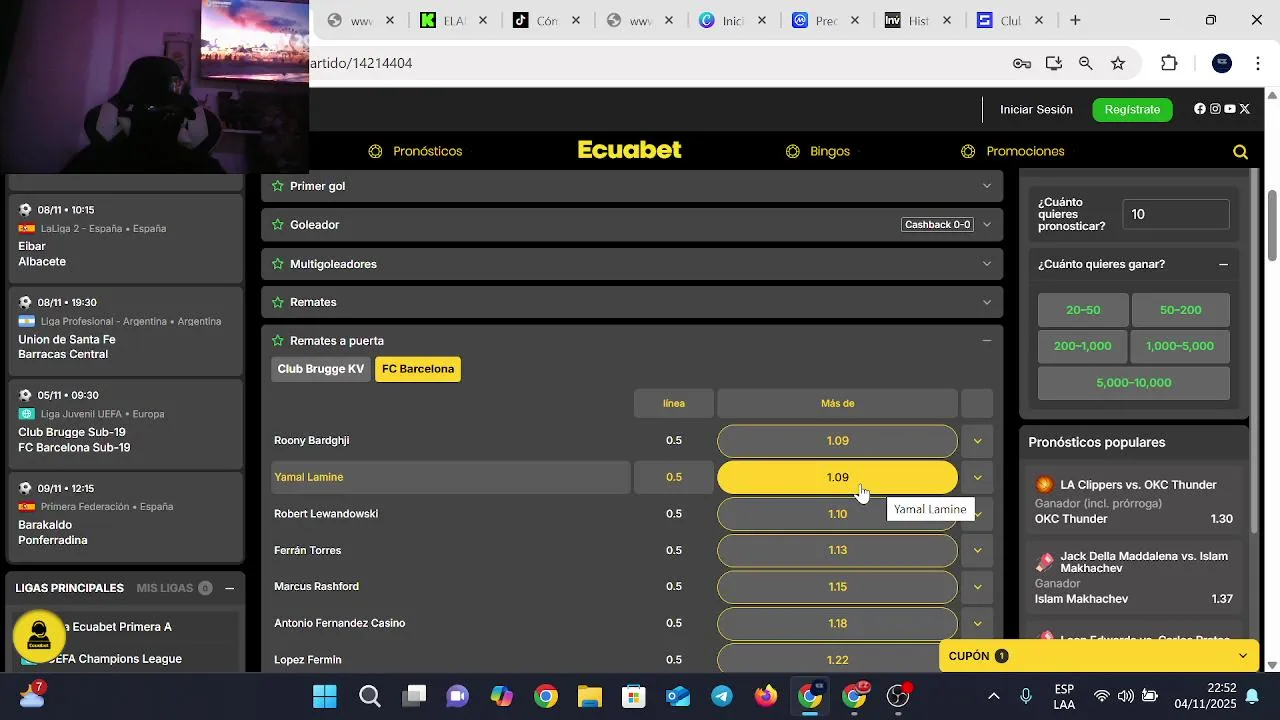This screenshot has width=1280, height=720.
Task: Favorite the Primer gol market star
Action: point(277,186)
